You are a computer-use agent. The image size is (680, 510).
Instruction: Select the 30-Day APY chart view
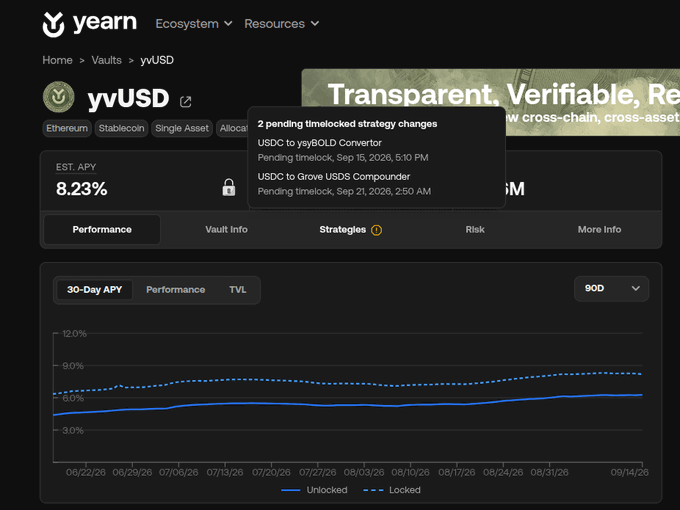pyautogui.click(x=95, y=290)
